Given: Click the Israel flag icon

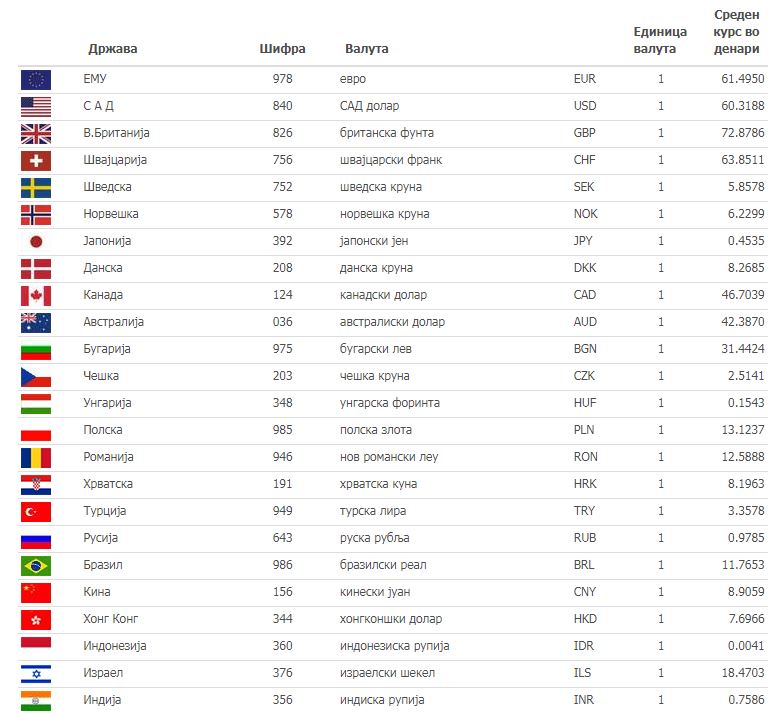Looking at the screenshot, I should (35, 673).
